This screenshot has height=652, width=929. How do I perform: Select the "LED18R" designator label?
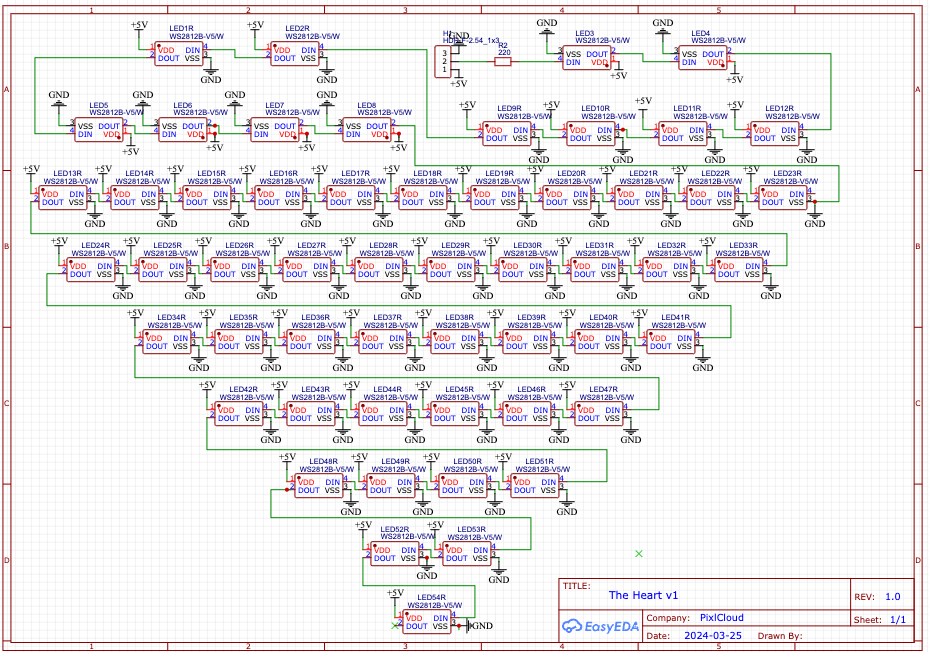pos(427,173)
